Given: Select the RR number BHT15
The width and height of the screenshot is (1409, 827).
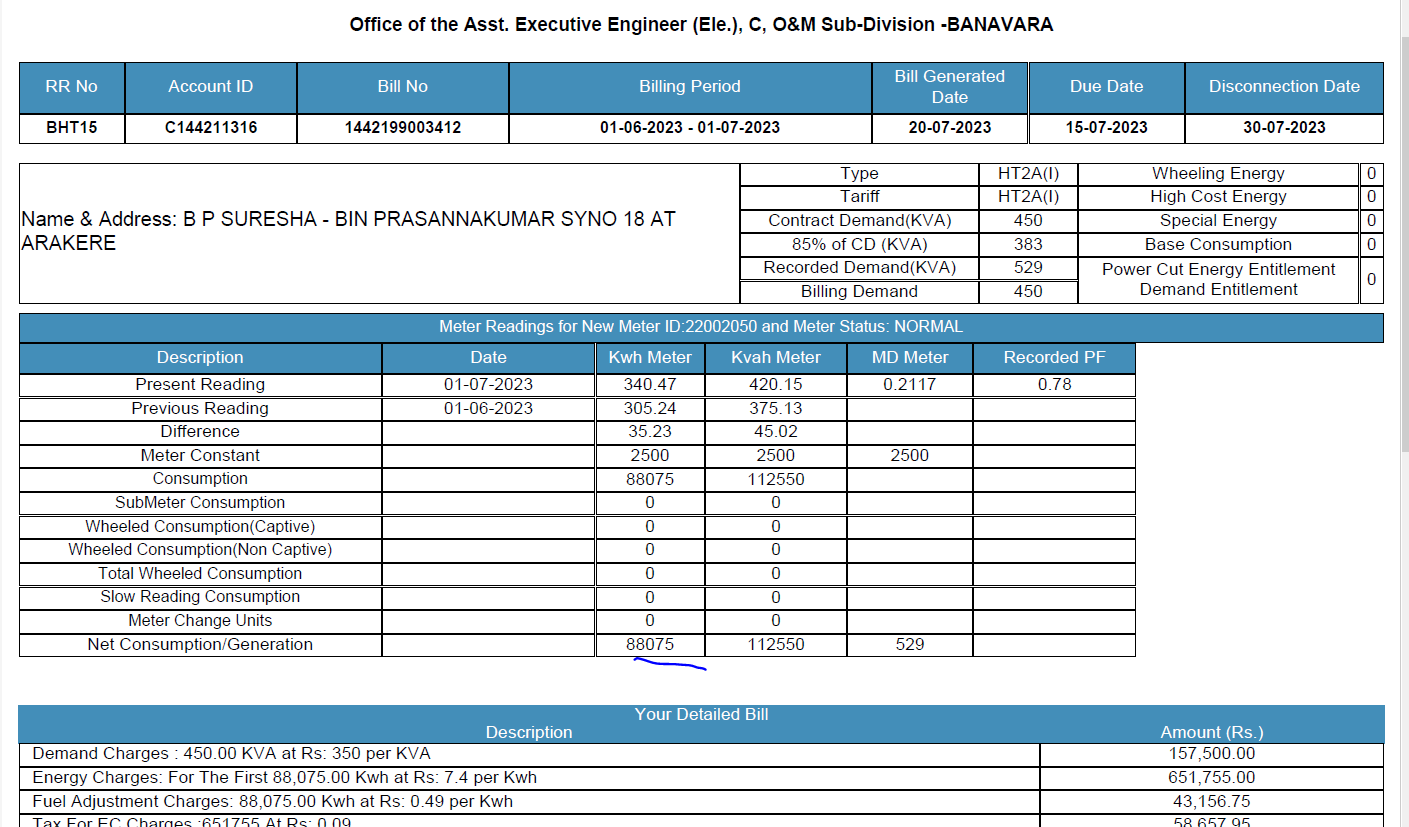Looking at the screenshot, I should coord(72,128).
